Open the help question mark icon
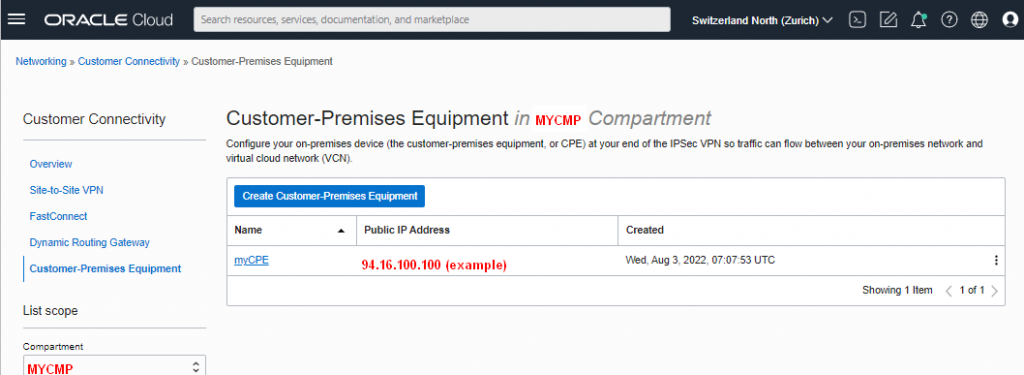 point(949,20)
